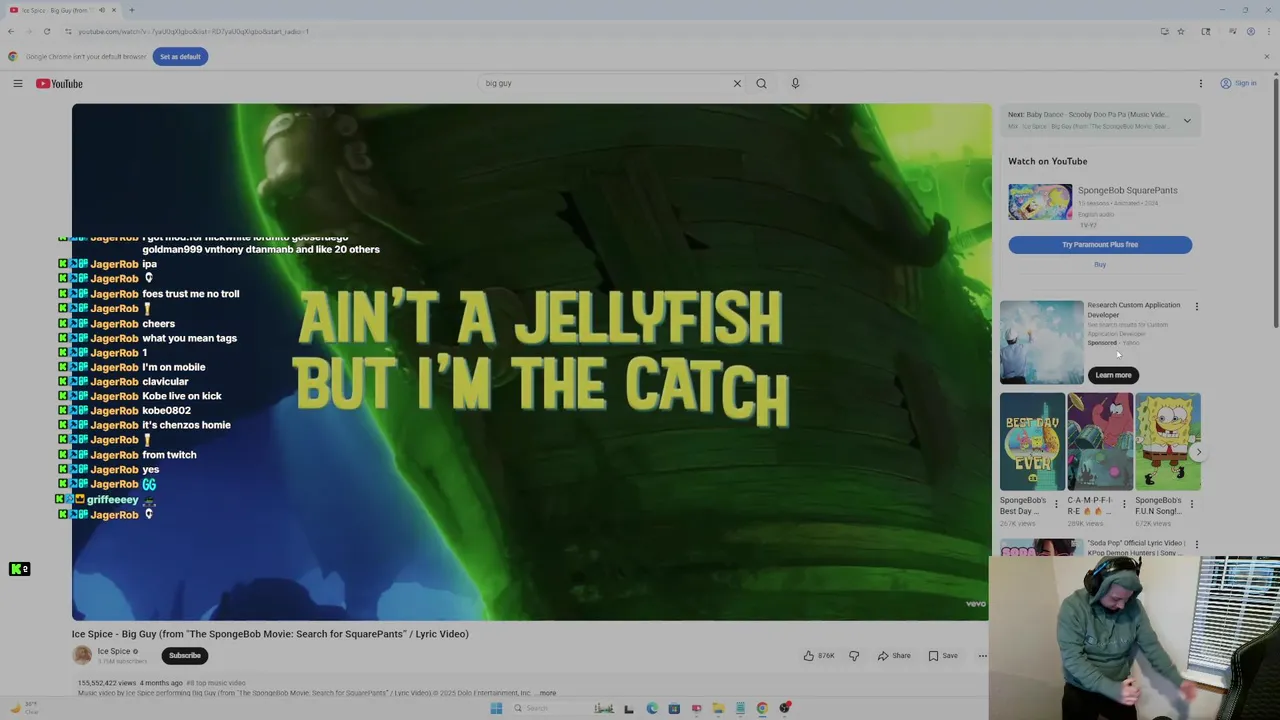The height and width of the screenshot is (720, 1280).
Task: Open options for Research Custom Application ad
Action: (1196, 307)
